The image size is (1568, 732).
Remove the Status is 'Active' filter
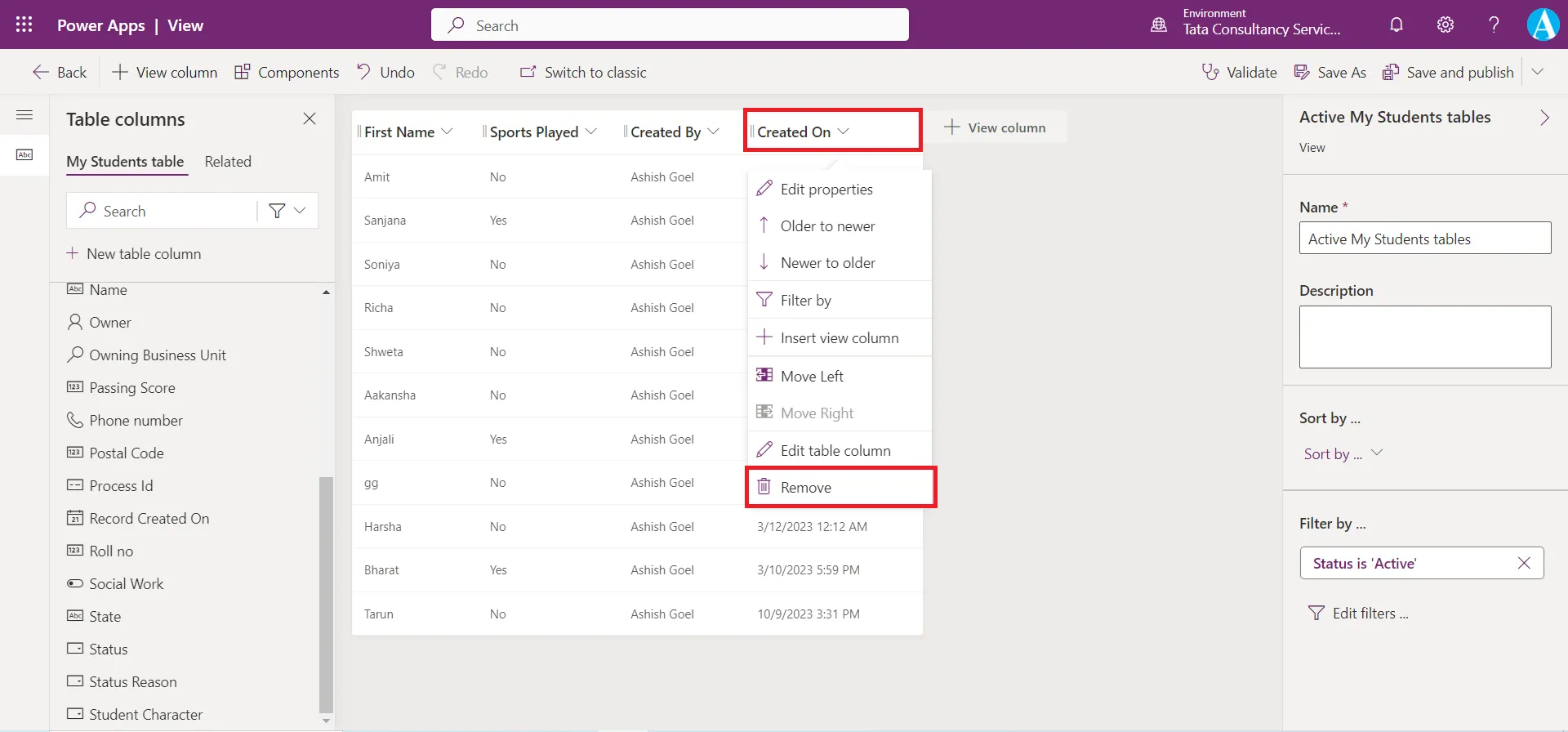[x=1524, y=563]
